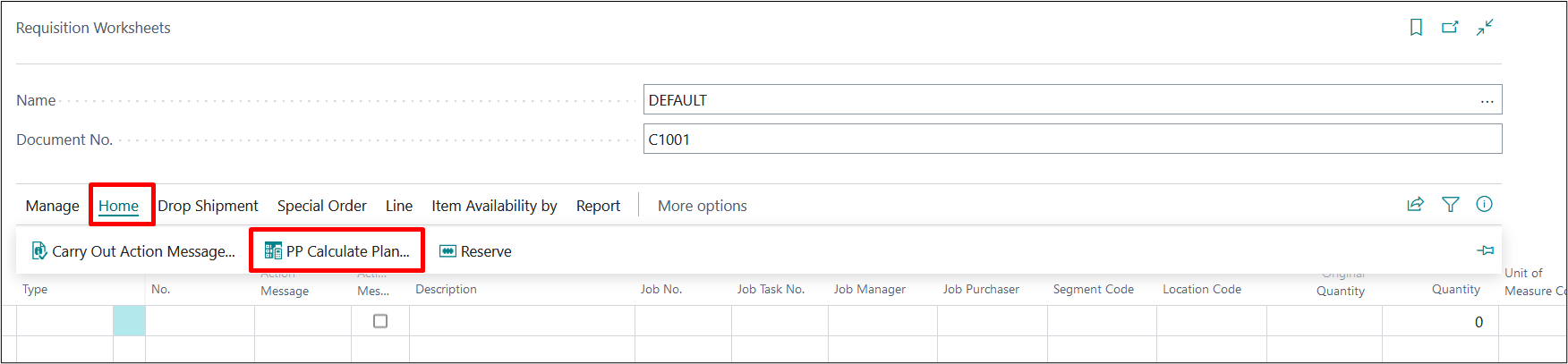Click the Document No. input field
This screenshot has width=1568, height=364.
1071,140
